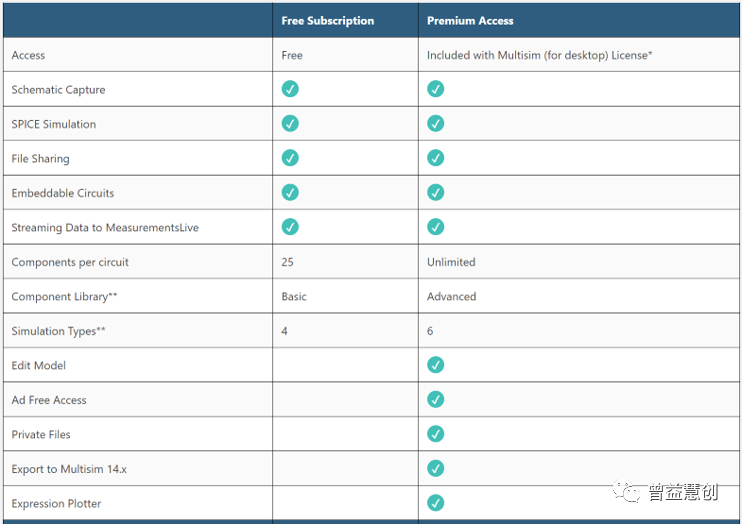Click the Components per circuit row label

coord(70,262)
